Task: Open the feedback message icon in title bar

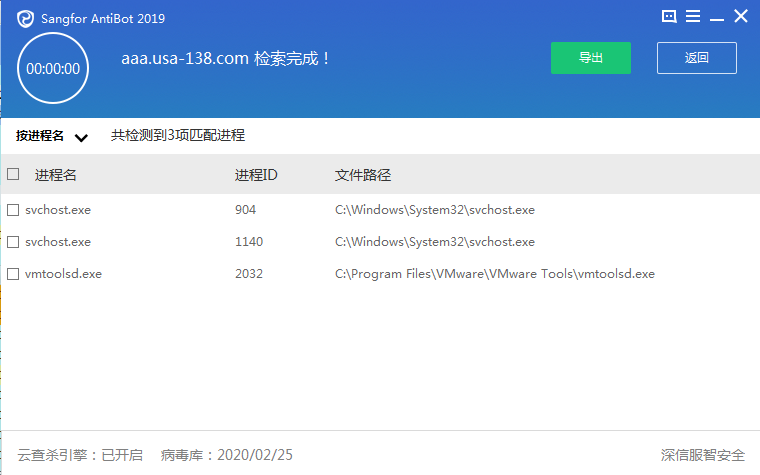Action: [669, 16]
